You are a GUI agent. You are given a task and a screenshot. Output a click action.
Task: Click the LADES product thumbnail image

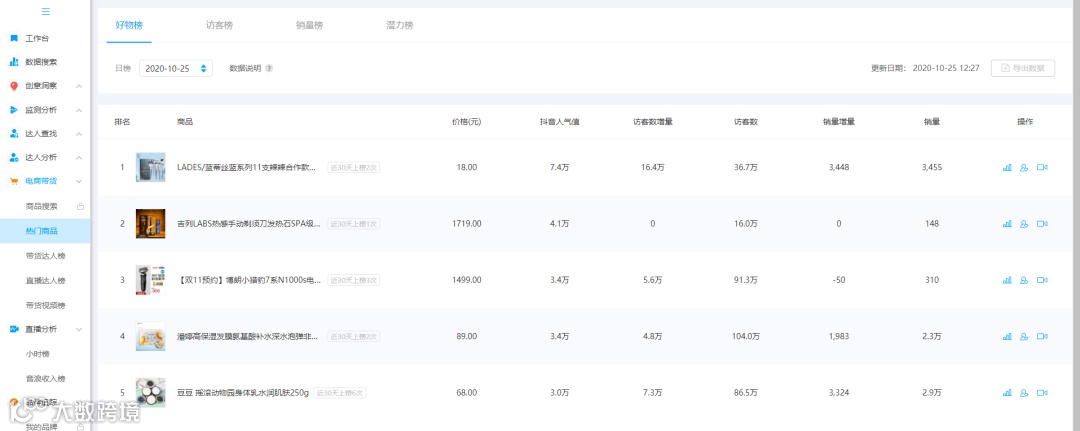point(150,167)
